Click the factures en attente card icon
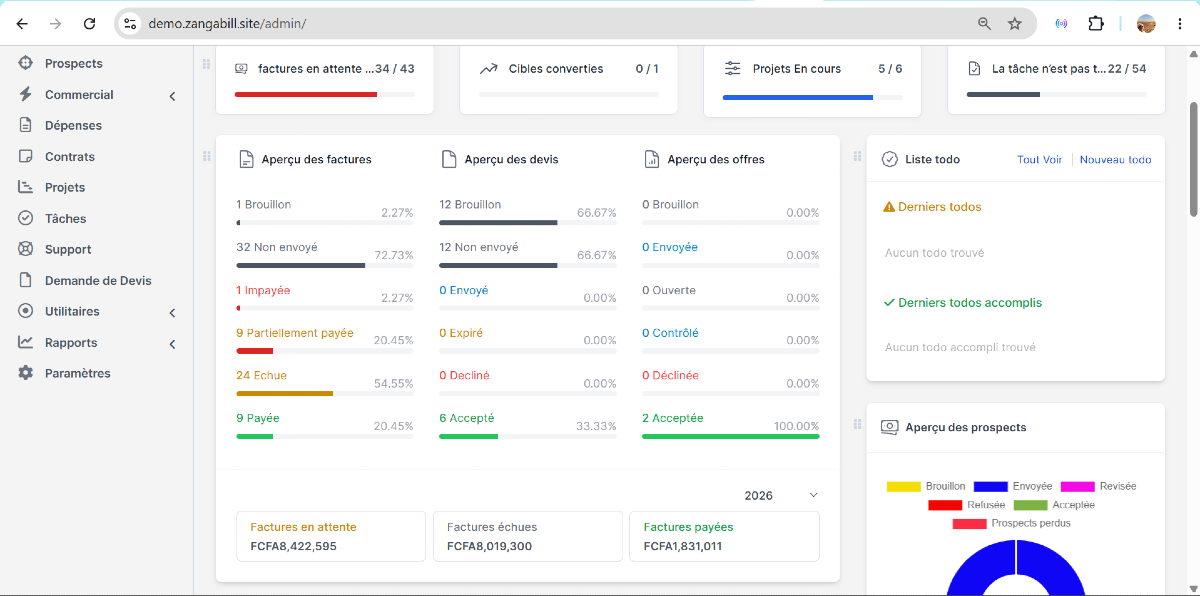The width and height of the screenshot is (1200, 596). pyautogui.click(x=241, y=69)
